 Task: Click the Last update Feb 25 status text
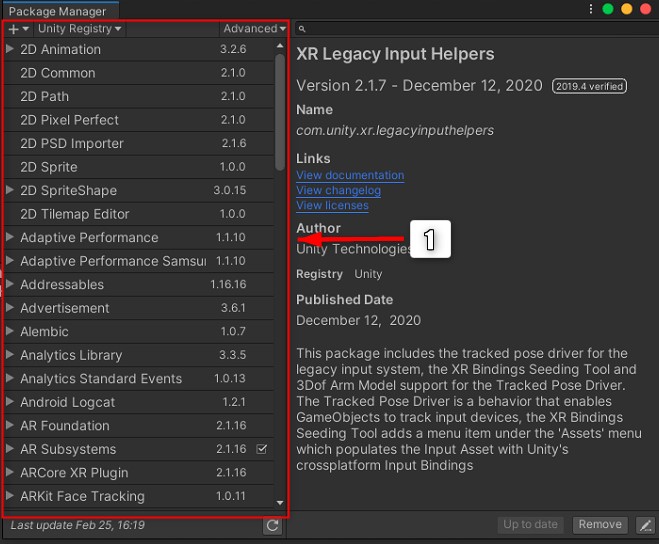tap(78, 526)
